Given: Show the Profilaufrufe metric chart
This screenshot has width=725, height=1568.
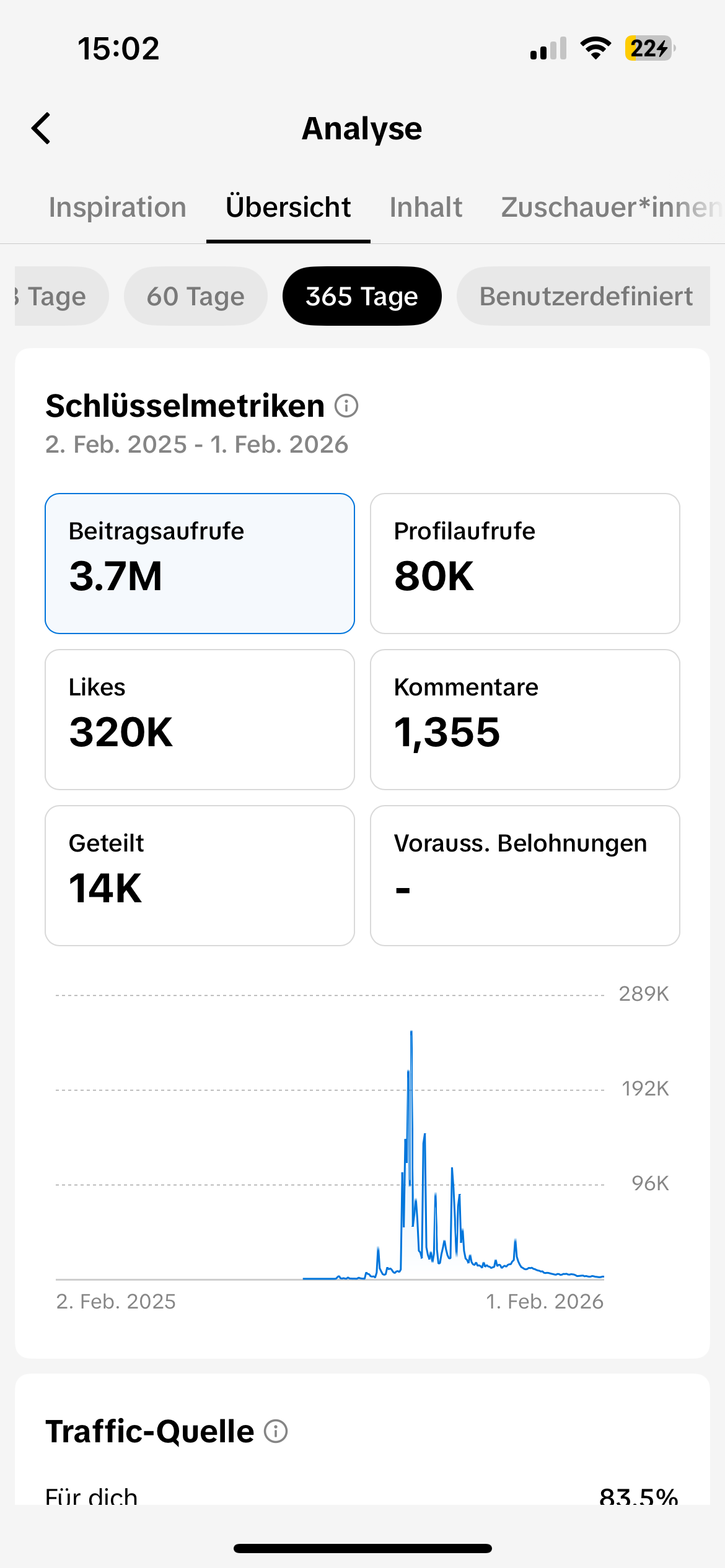Looking at the screenshot, I should pos(525,564).
